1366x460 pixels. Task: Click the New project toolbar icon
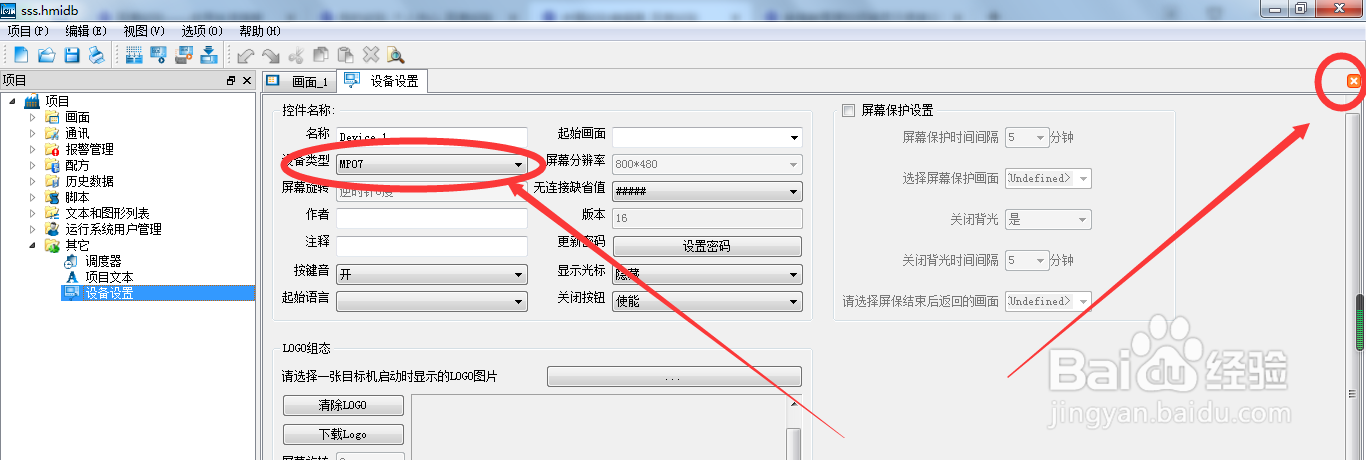(21, 55)
